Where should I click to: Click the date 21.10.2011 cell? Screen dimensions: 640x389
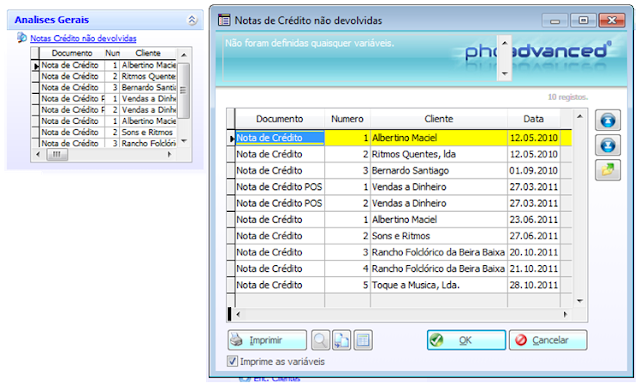(533, 269)
